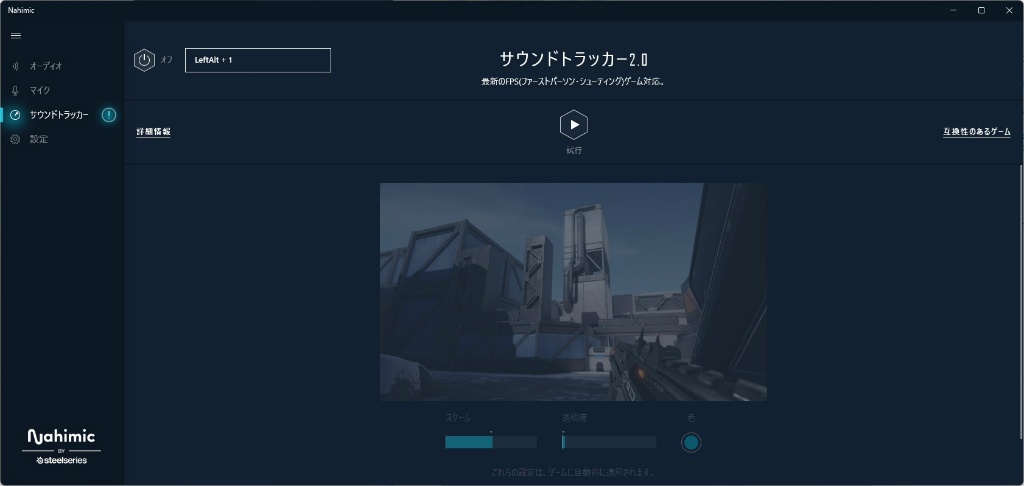Close the Nahimic window
The width and height of the screenshot is (1024, 486).
pos(1009,10)
